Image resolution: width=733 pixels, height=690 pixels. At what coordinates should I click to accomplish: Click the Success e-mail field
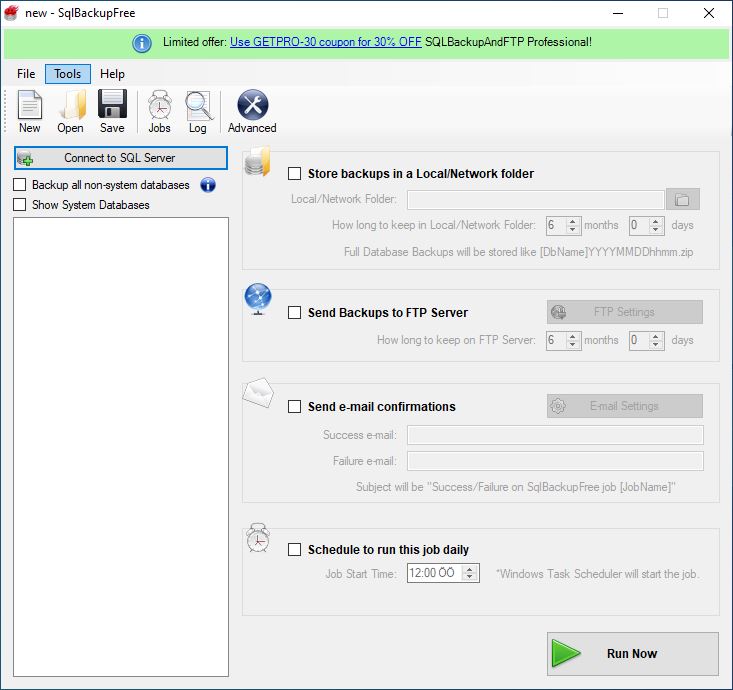pos(555,435)
